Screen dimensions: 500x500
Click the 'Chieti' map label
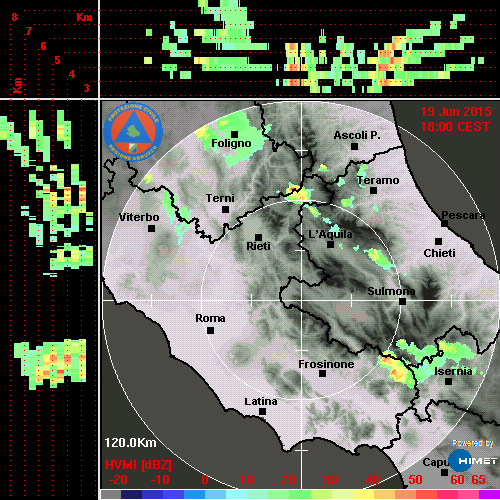click(x=439, y=253)
